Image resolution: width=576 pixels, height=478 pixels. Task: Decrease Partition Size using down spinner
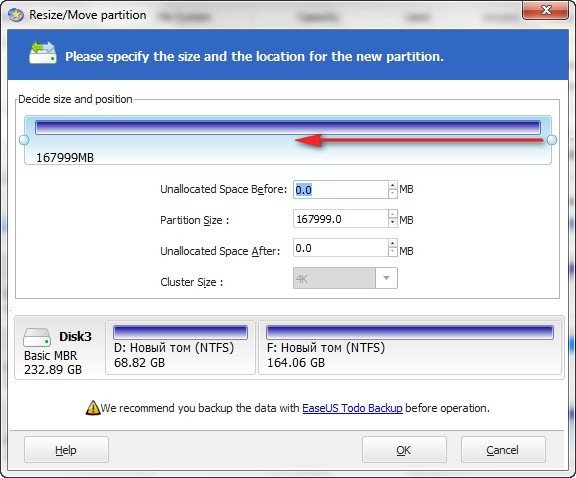tap(393, 223)
